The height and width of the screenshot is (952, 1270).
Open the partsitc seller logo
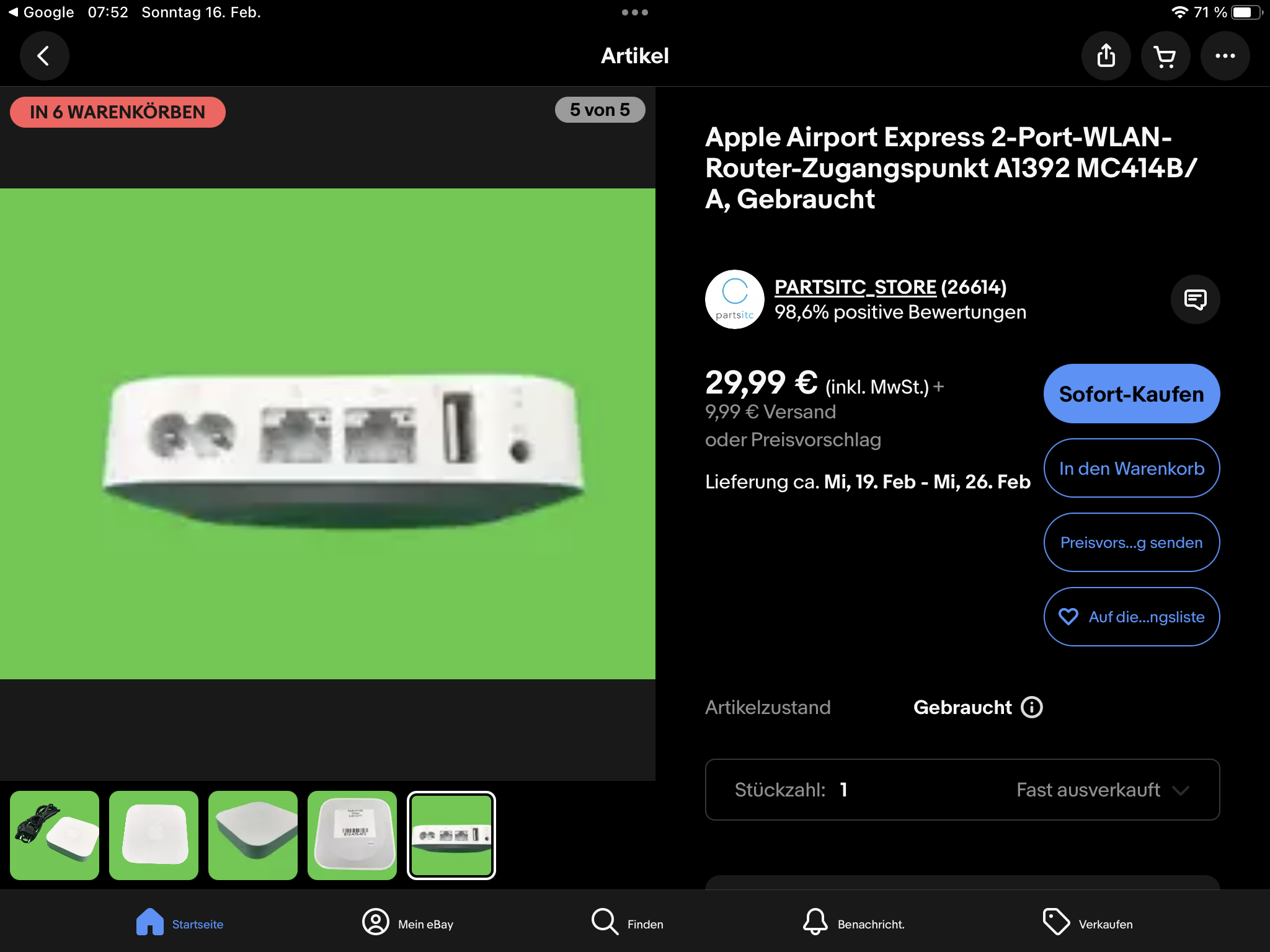pyautogui.click(x=735, y=299)
